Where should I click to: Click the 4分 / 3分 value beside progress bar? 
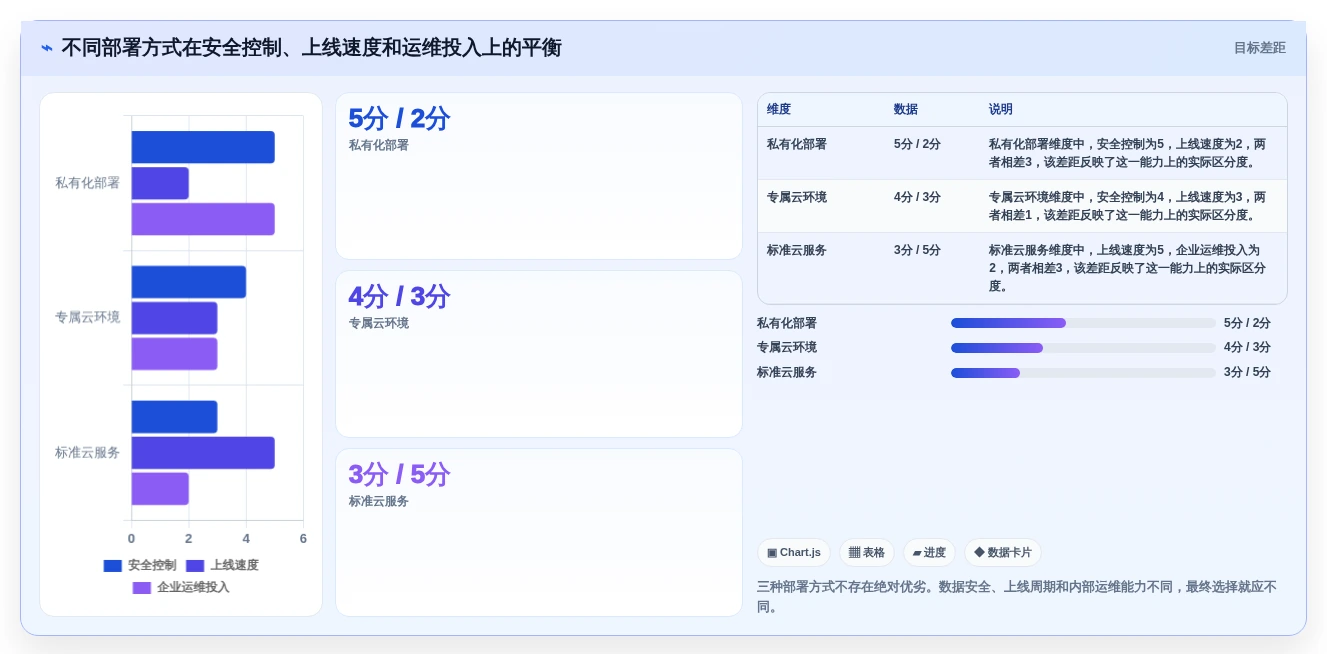click(x=1247, y=348)
